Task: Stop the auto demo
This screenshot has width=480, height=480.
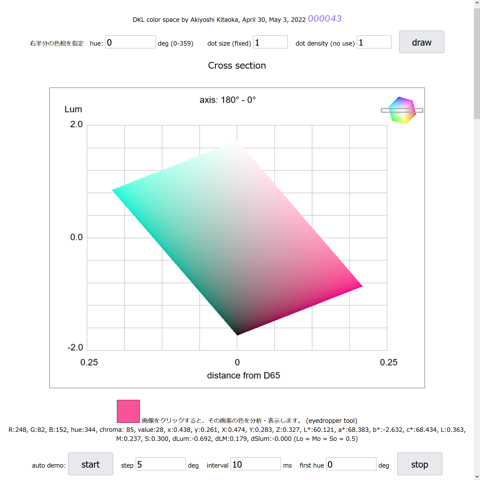Action: coord(420,464)
